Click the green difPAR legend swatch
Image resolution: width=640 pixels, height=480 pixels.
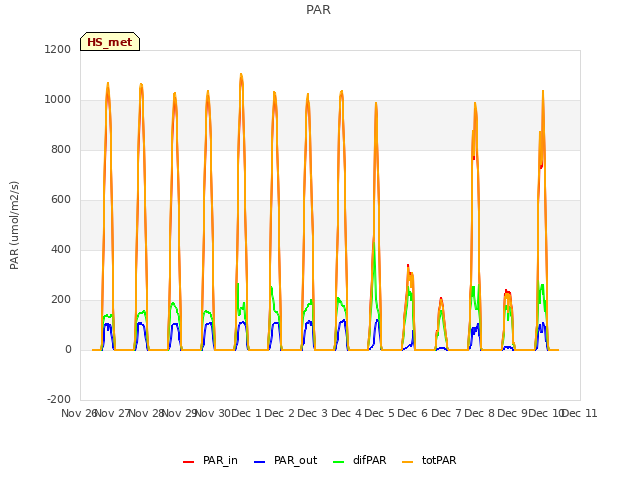[x=338, y=462]
